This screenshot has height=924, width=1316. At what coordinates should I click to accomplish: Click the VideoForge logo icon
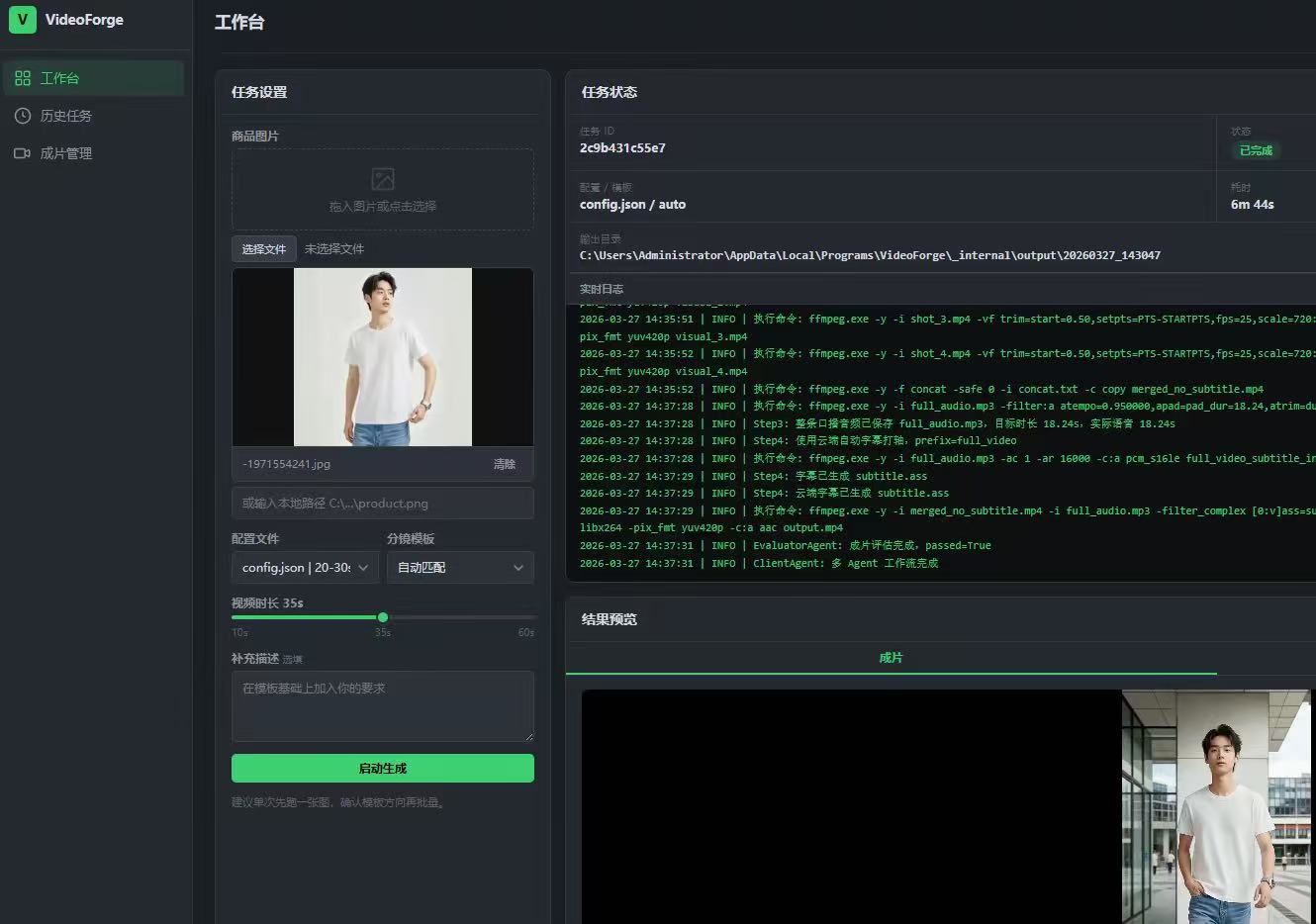(22, 19)
